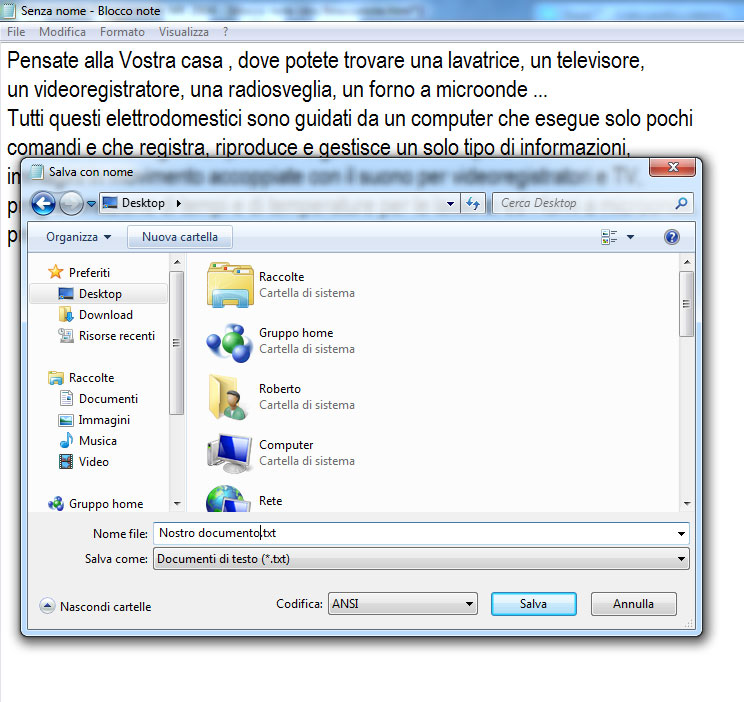Change view with the view options icon

coord(609,237)
